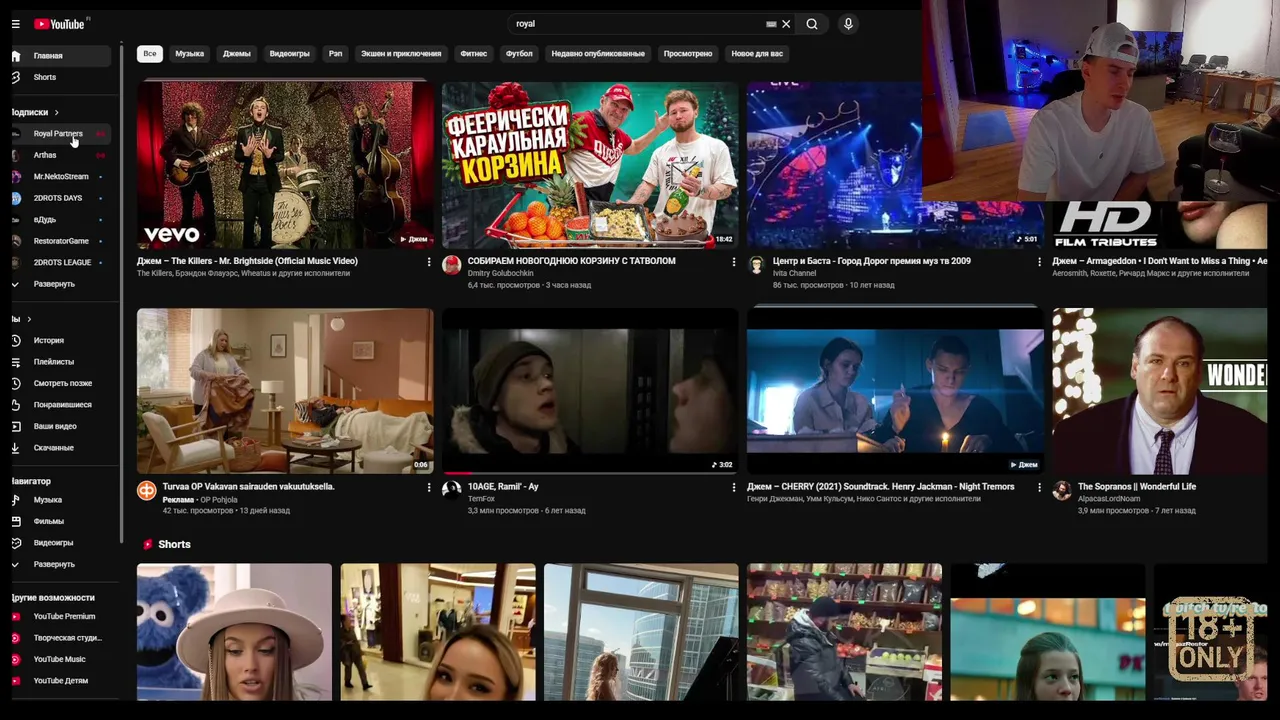The width and height of the screenshot is (1280, 720).
Task: Open TemFox channel avatar
Action: [452, 490]
